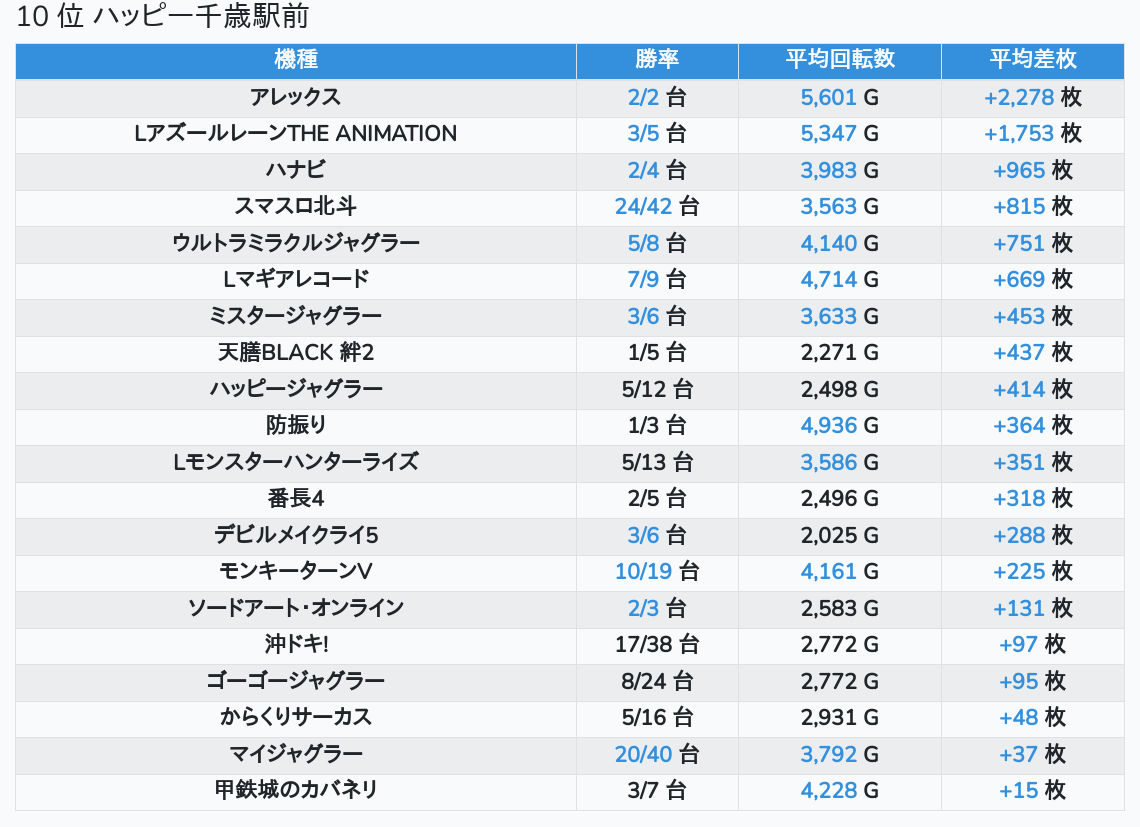Click average spins '4,714 G'
This screenshot has width=1140, height=827.
(840, 279)
